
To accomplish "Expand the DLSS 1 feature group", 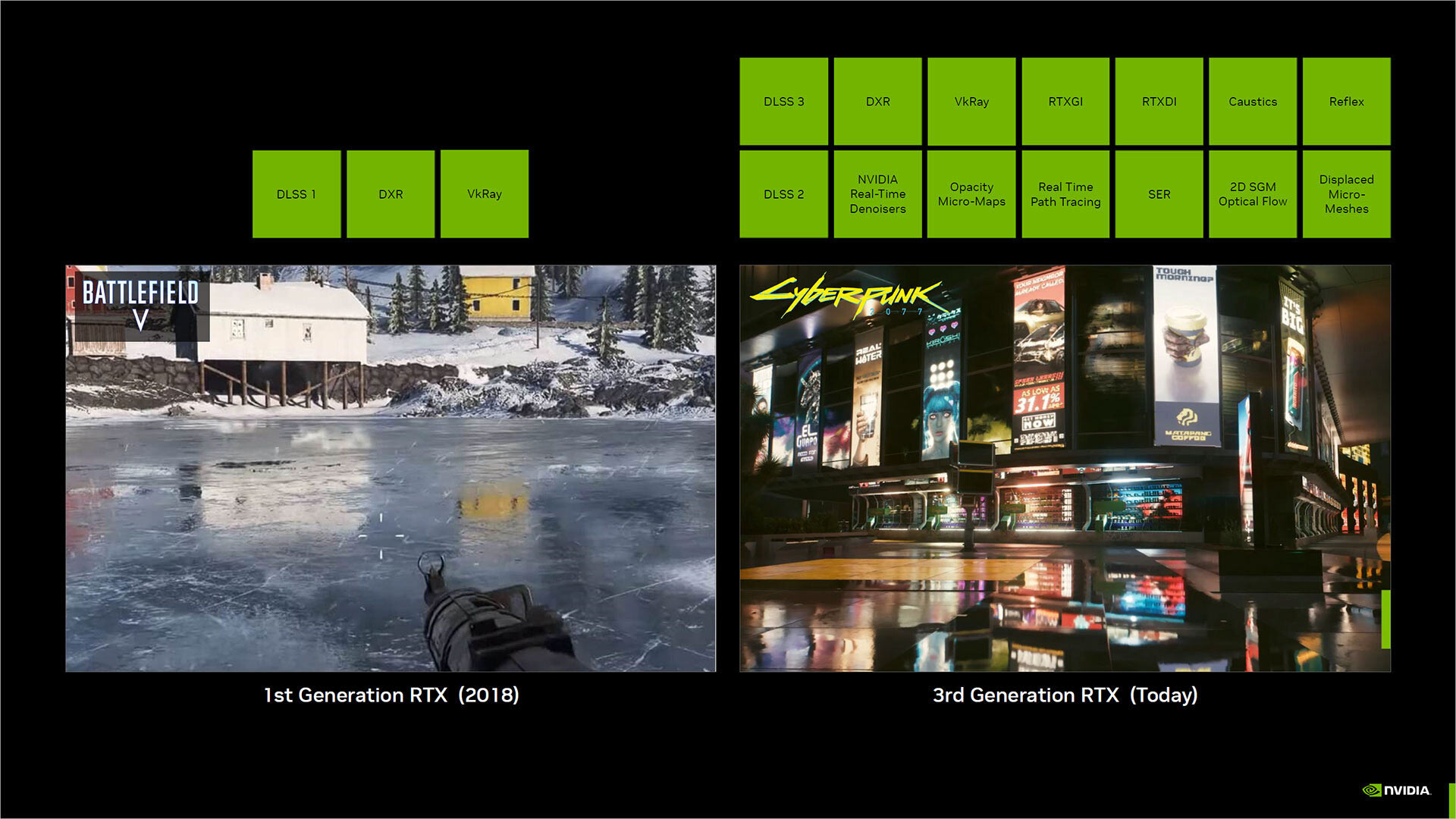I will 297,194.
